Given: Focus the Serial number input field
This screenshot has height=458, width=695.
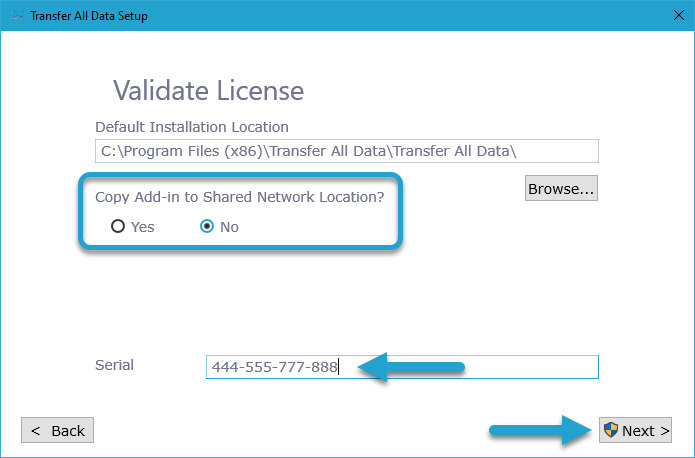Looking at the screenshot, I should pos(402,367).
